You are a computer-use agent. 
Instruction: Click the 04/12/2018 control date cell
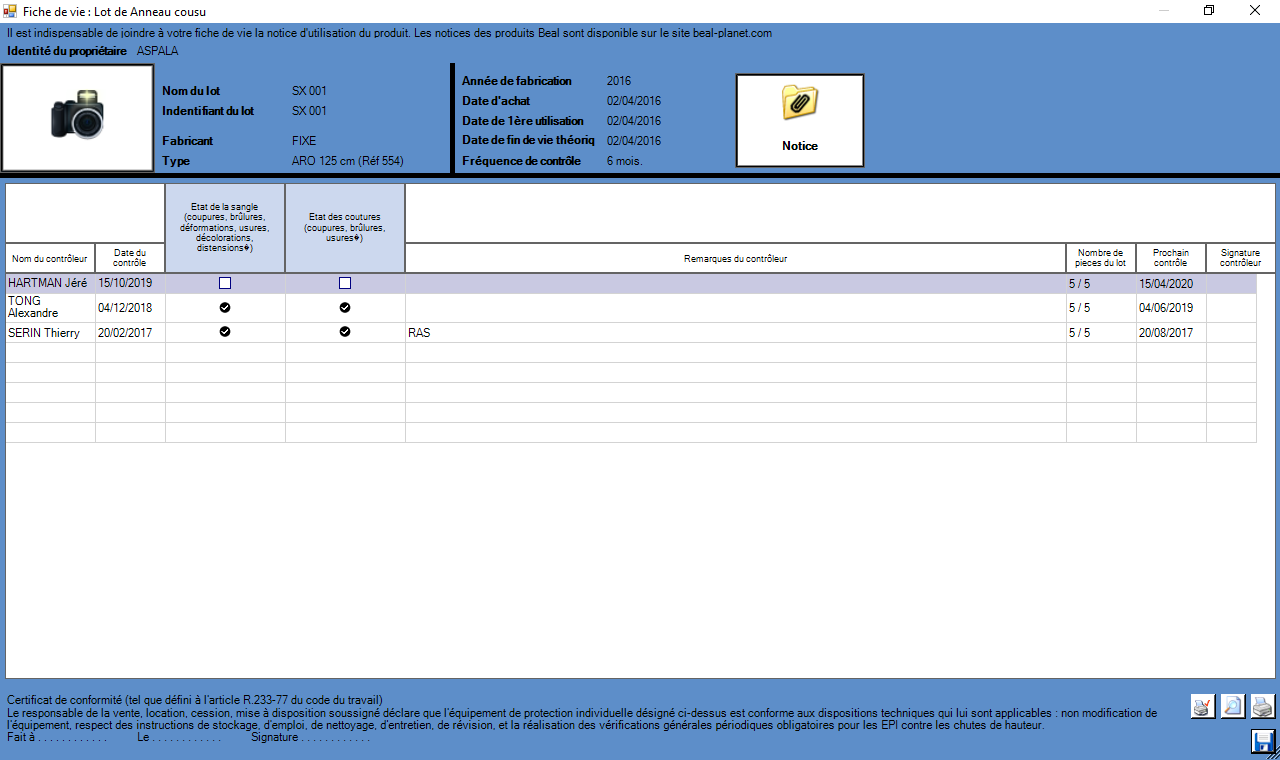(x=130, y=308)
